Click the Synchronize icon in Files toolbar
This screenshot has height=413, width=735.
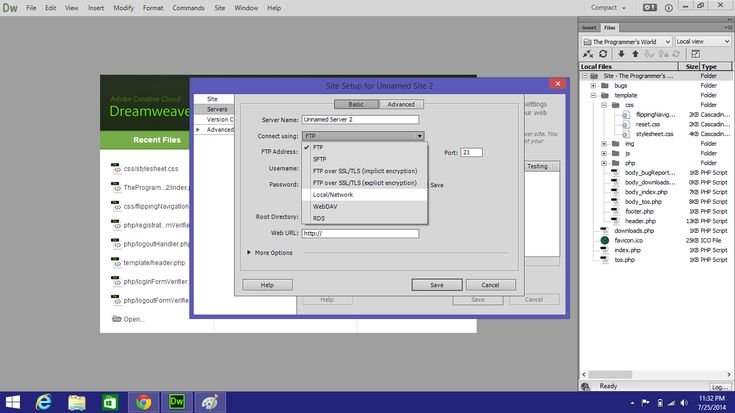point(676,54)
